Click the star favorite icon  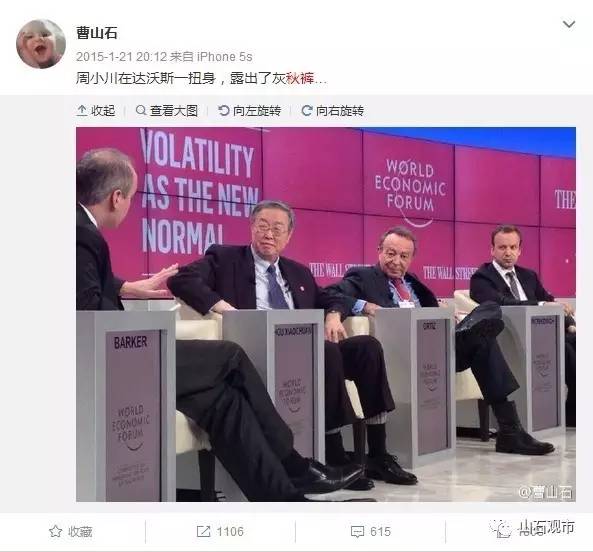click(x=56, y=532)
